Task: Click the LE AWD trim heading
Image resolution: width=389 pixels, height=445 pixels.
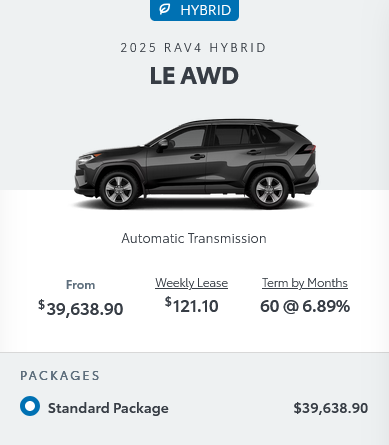Action: click(194, 75)
